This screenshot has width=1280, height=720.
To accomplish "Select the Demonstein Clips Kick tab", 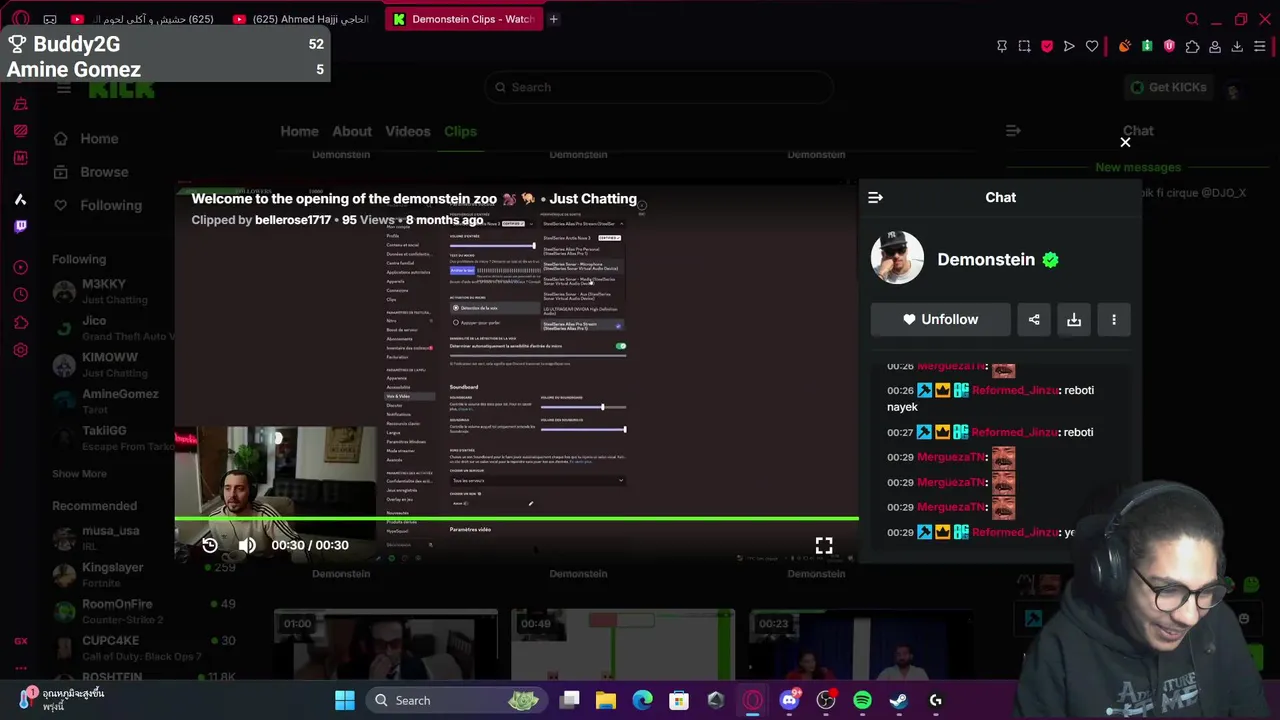I will (464, 19).
